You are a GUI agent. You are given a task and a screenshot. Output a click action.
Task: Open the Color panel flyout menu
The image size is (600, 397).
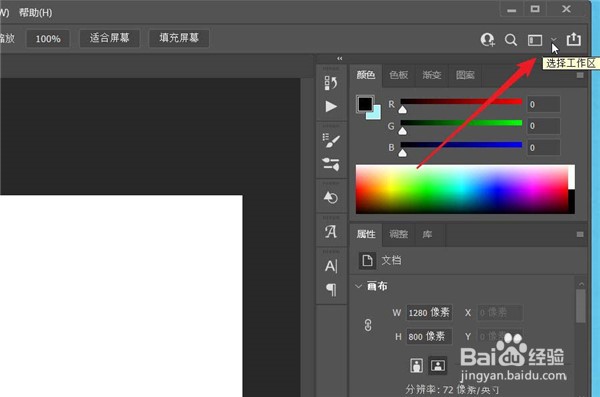pyautogui.click(x=580, y=75)
